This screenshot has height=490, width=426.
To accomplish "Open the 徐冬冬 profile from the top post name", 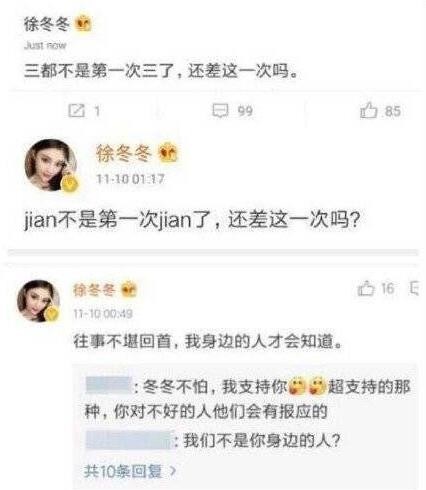I will point(47,24).
